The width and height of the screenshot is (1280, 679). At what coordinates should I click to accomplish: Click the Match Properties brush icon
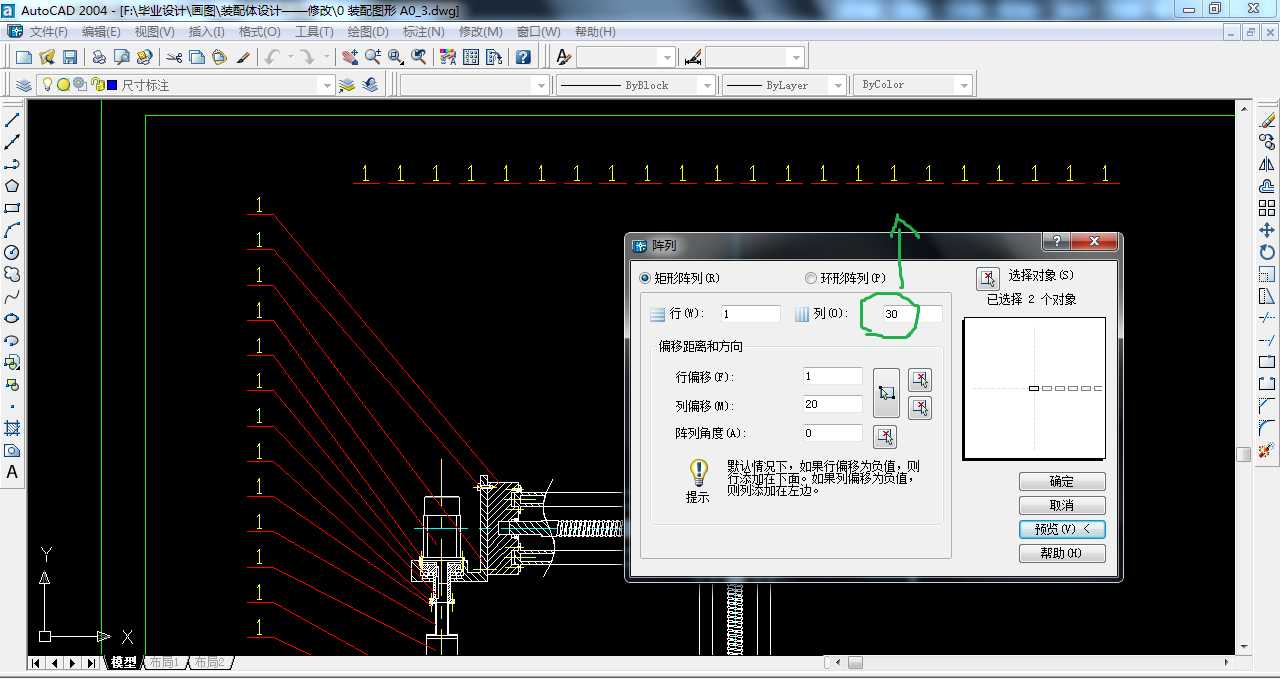point(243,57)
